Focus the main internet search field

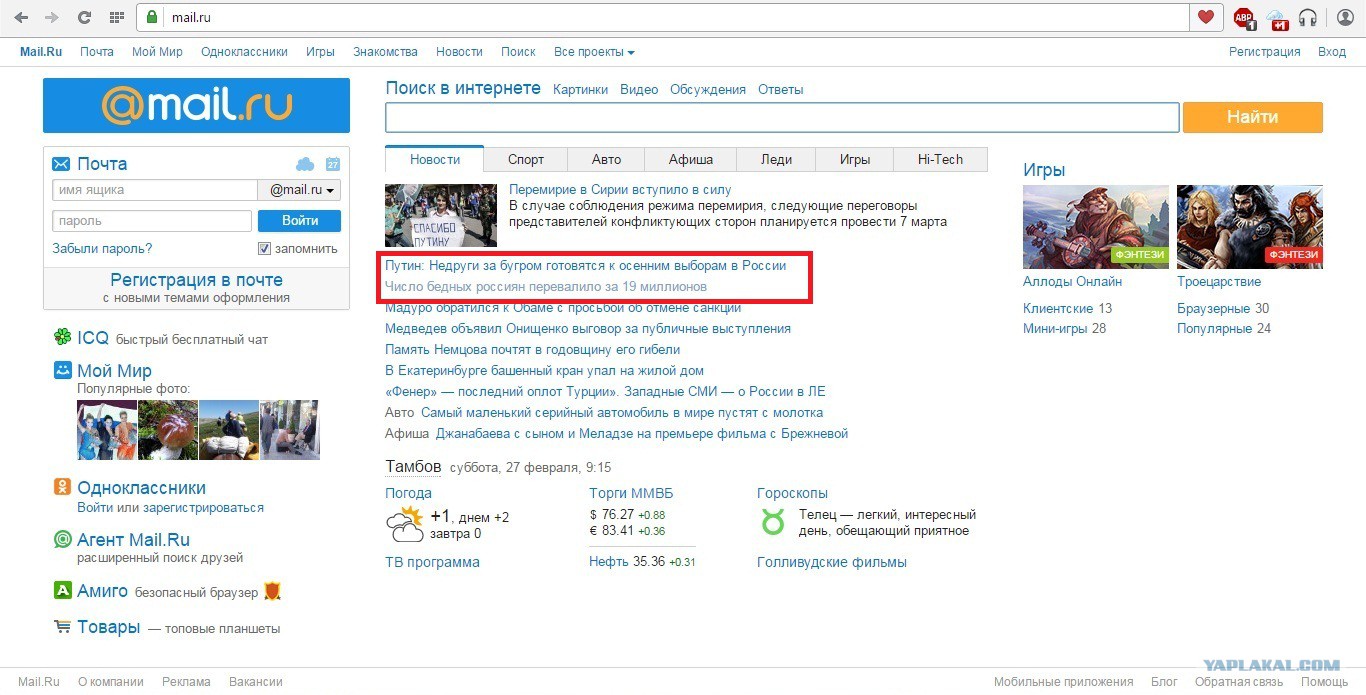coord(783,117)
